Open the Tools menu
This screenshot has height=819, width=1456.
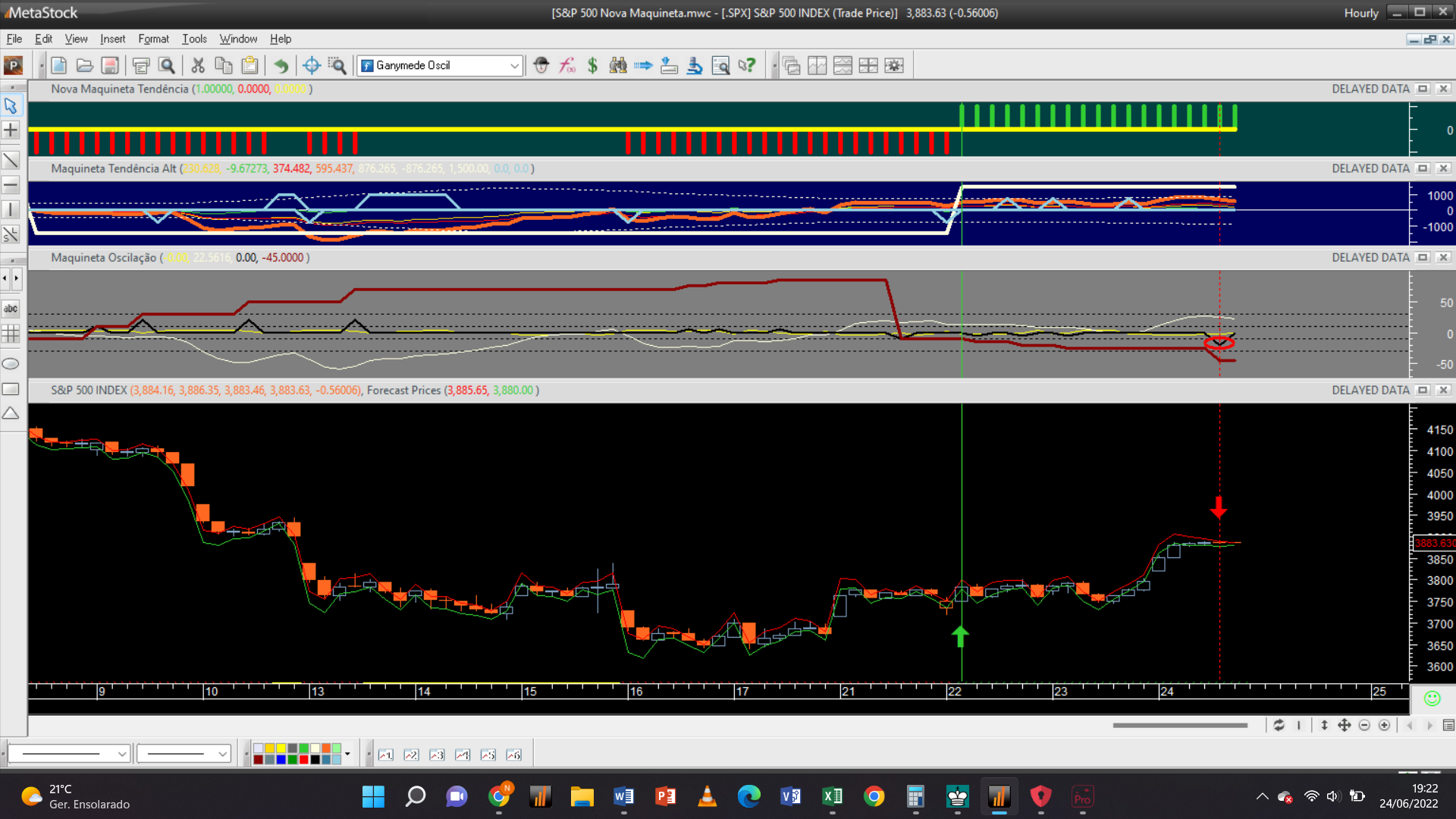[194, 39]
